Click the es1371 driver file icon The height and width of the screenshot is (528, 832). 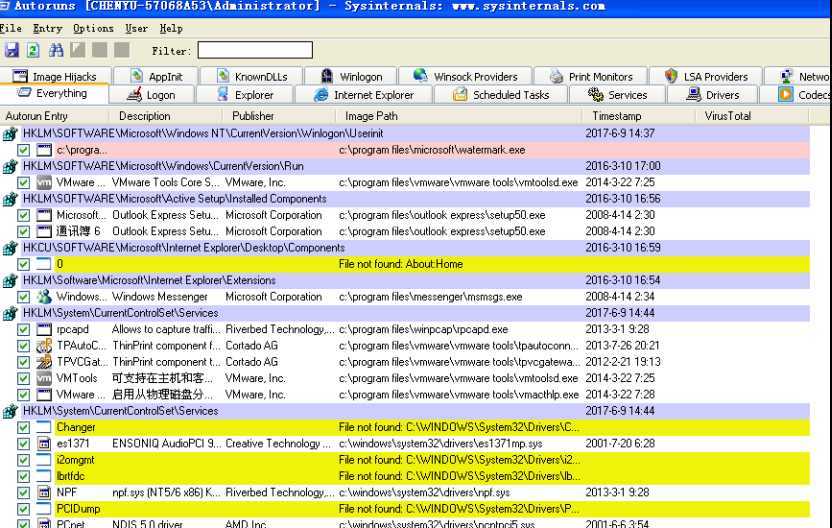click(44, 444)
